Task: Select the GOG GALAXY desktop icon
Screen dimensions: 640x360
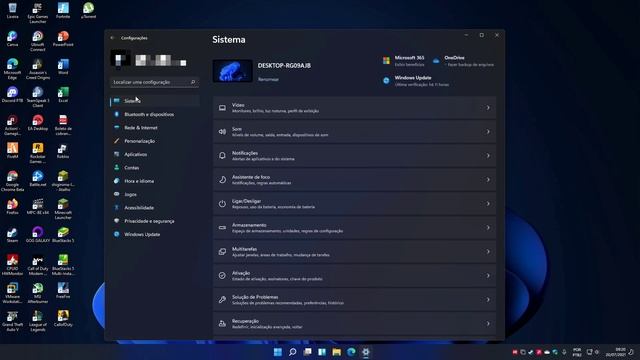Action: pos(38,234)
